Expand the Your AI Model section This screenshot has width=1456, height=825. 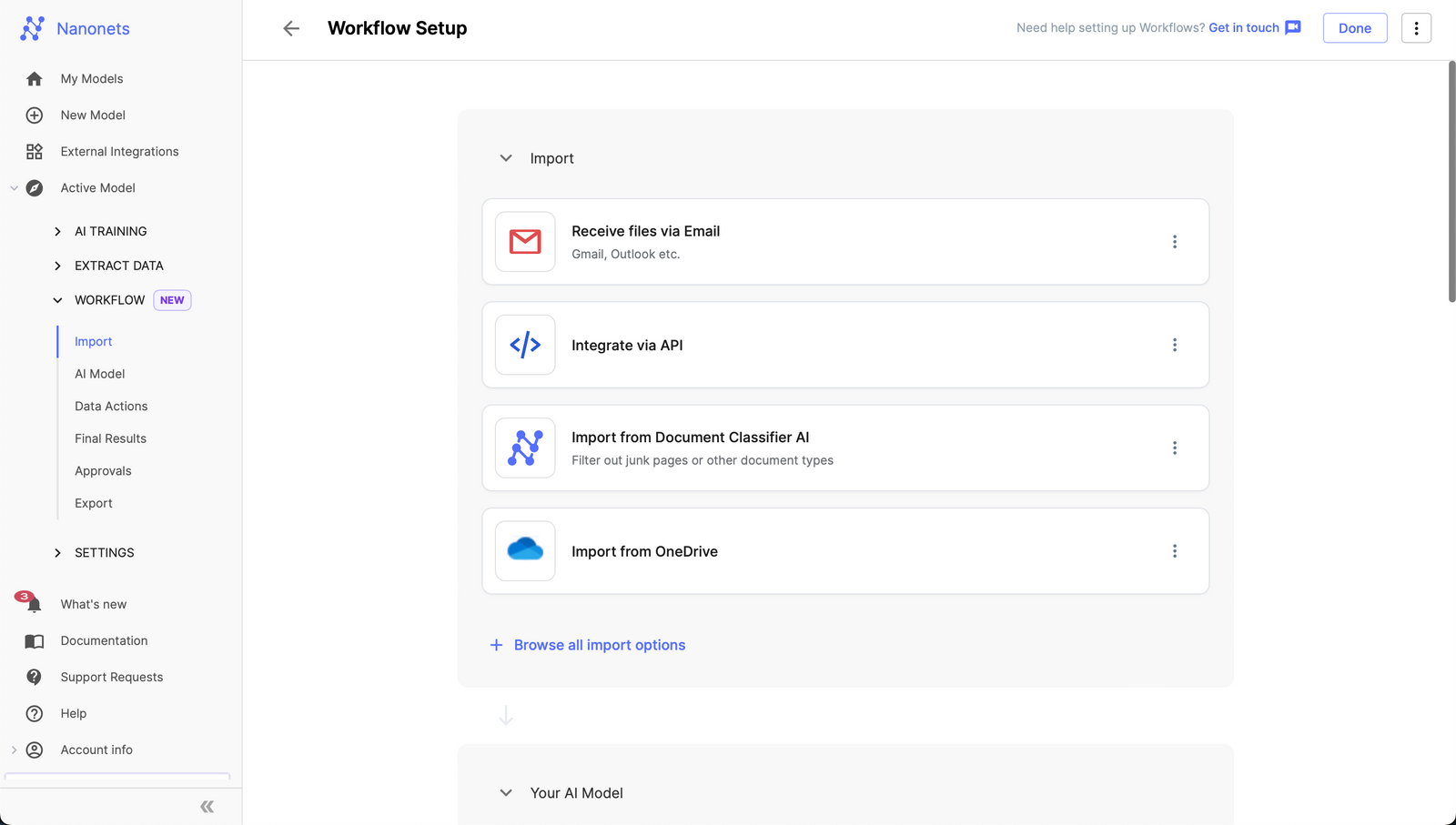point(506,792)
